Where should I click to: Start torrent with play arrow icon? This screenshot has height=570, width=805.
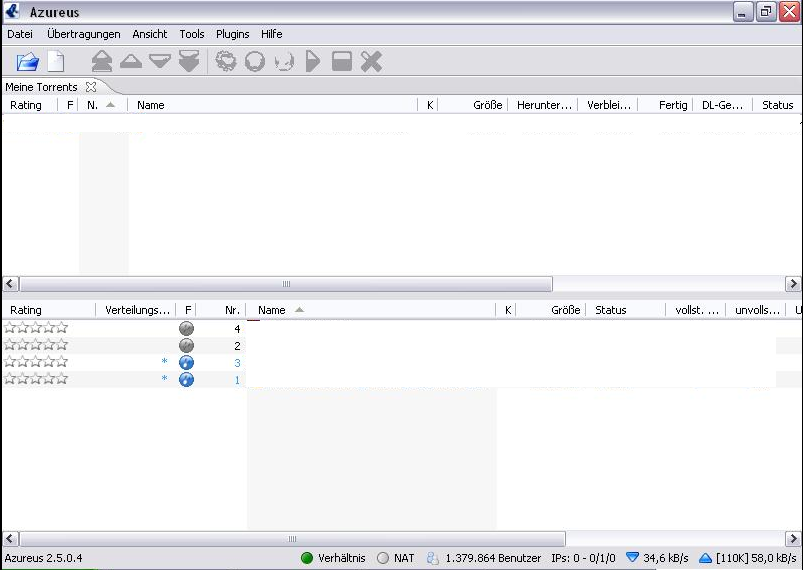(313, 61)
